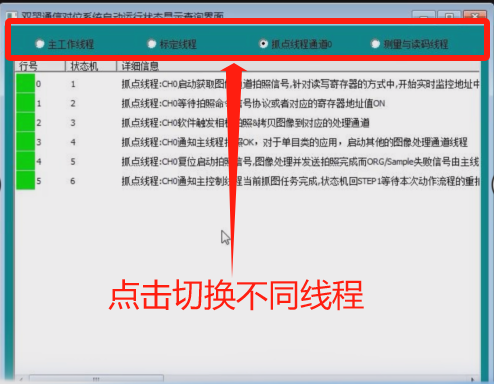This screenshot has height=384, width=494.
Task: Maximize the status display window
Action: (x=449, y=15)
